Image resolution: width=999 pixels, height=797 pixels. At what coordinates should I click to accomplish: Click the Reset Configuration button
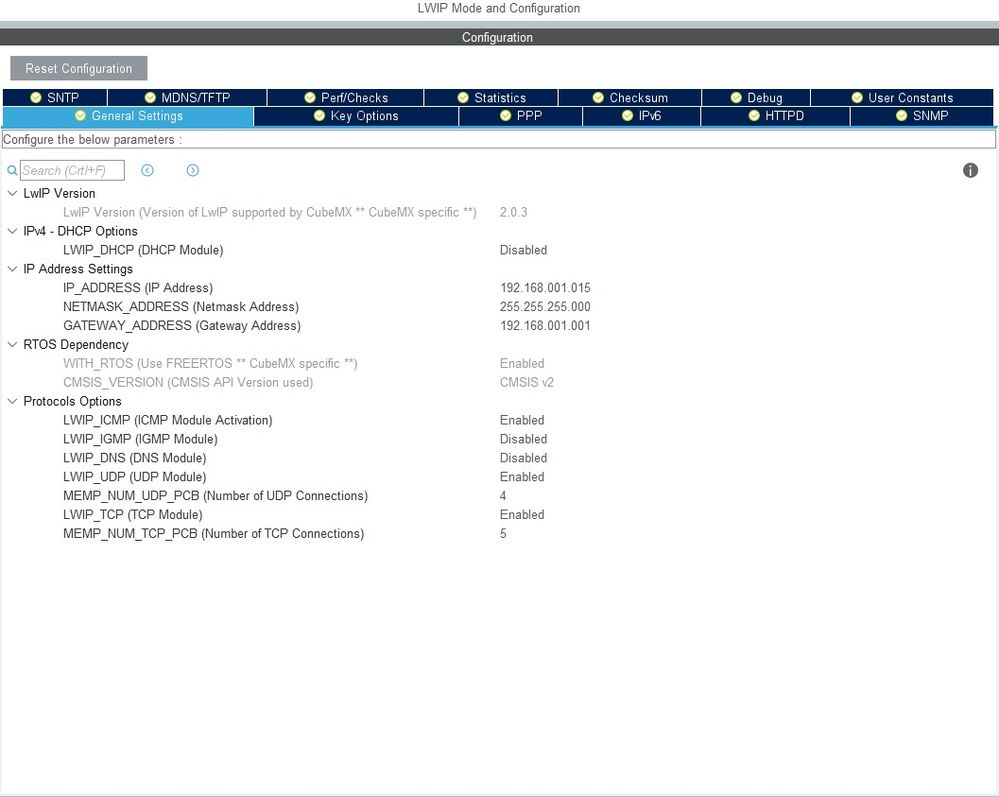[79, 68]
